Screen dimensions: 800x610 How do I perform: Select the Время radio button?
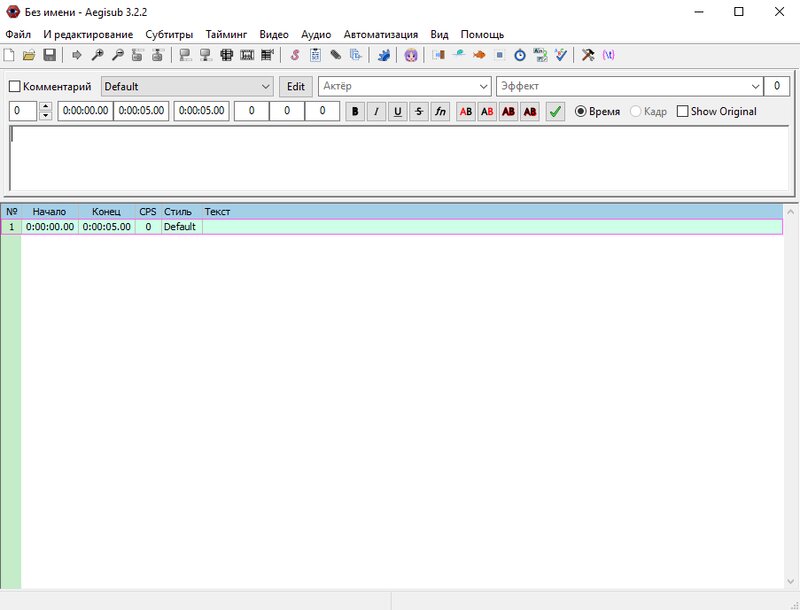581,112
